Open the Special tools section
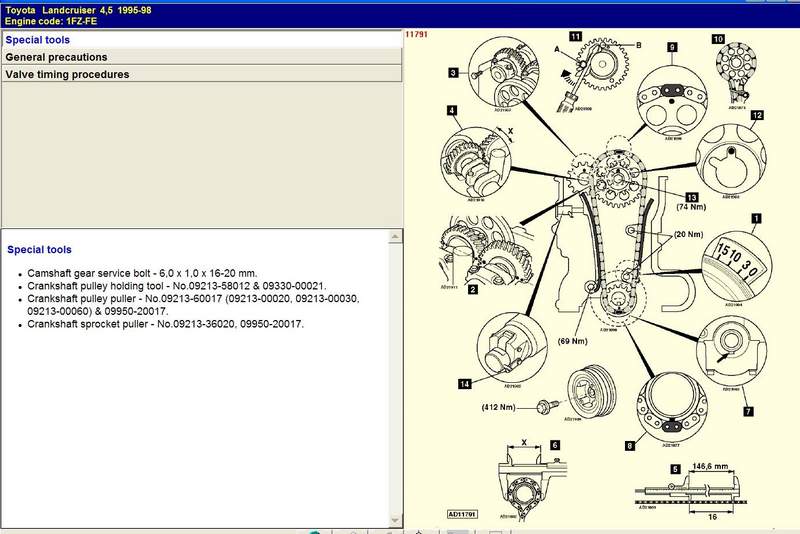 point(202,40)
